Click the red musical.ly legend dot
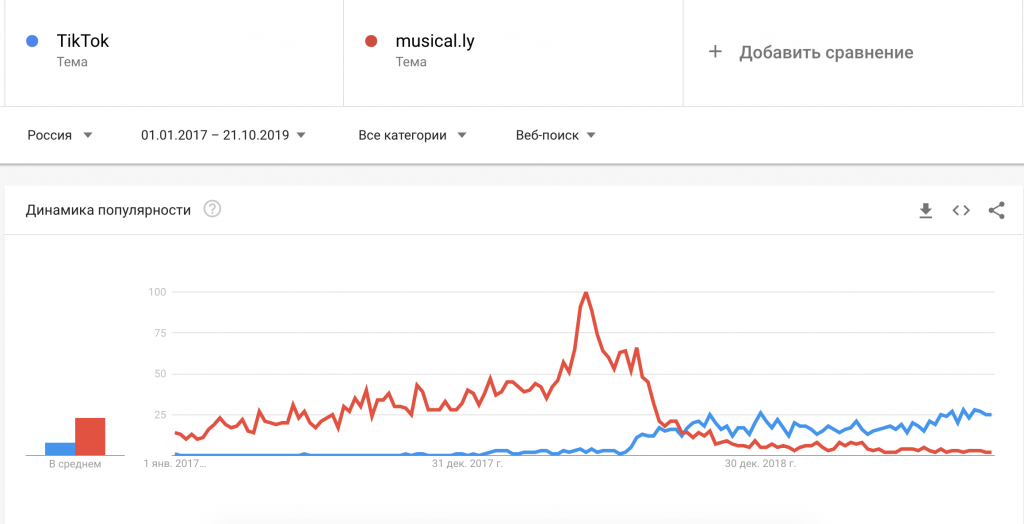Screen dimensions: 1024x524 click(x=371, y=41)
